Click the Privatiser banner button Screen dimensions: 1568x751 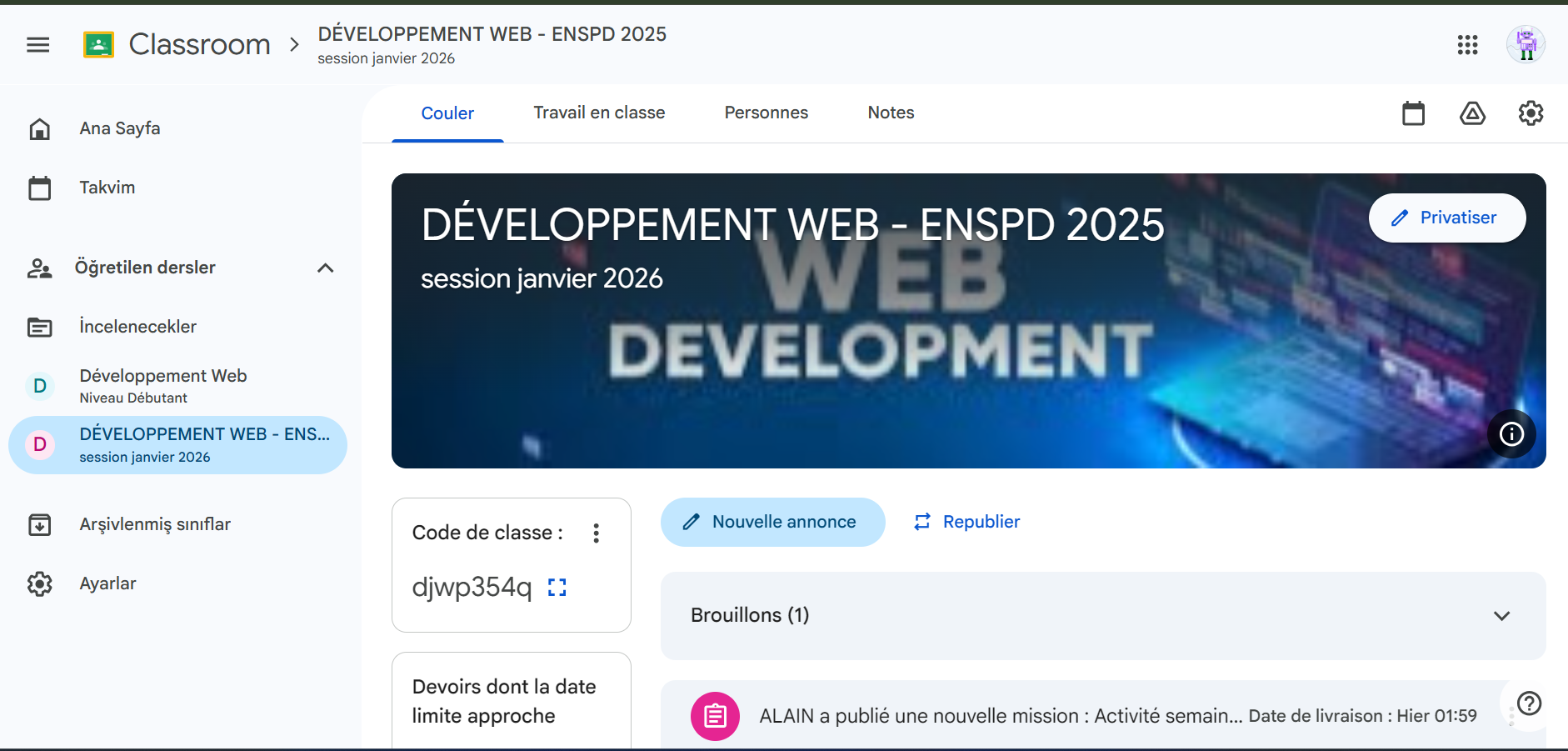coord(1446,218)
